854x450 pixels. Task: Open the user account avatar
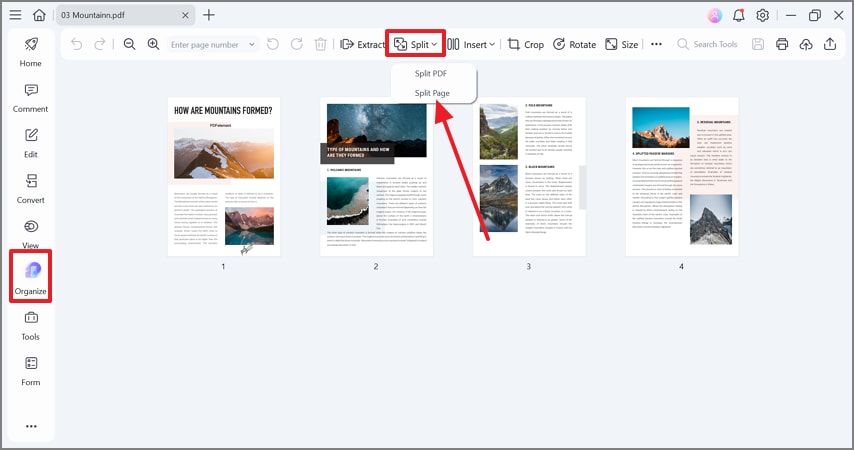tap(715, 15)
